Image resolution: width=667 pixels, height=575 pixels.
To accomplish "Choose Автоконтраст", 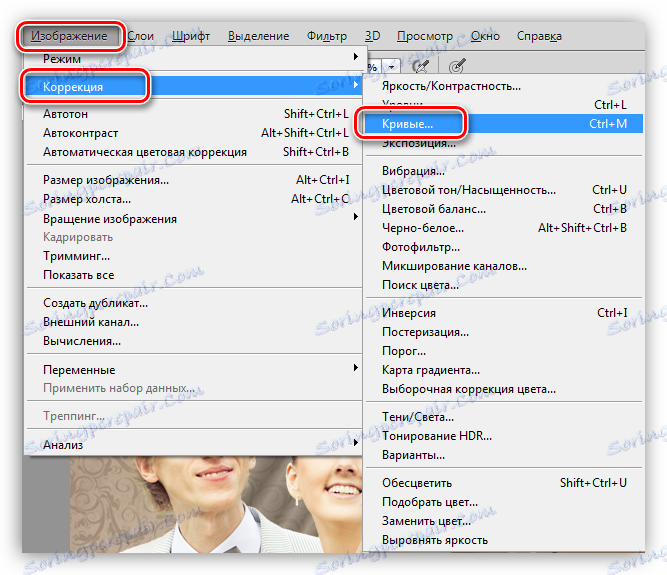I will click(x=193, y=133).
